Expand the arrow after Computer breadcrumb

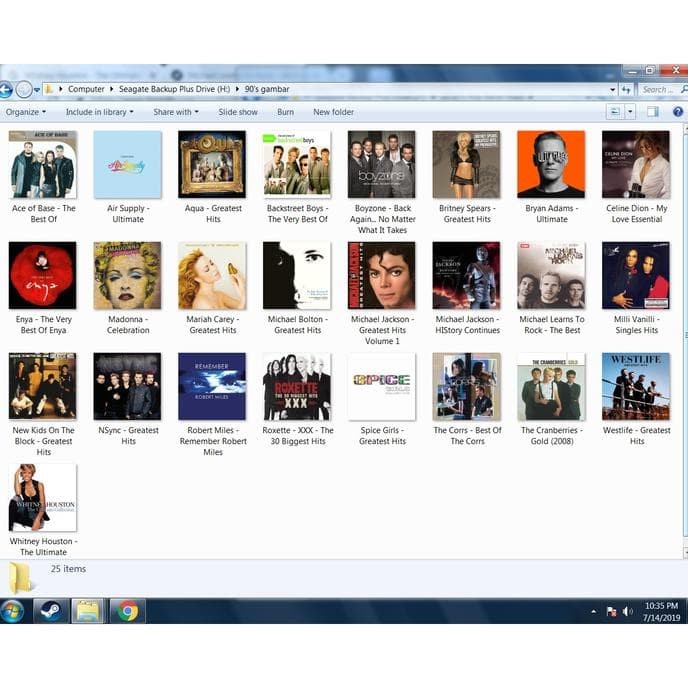point(111,89)
